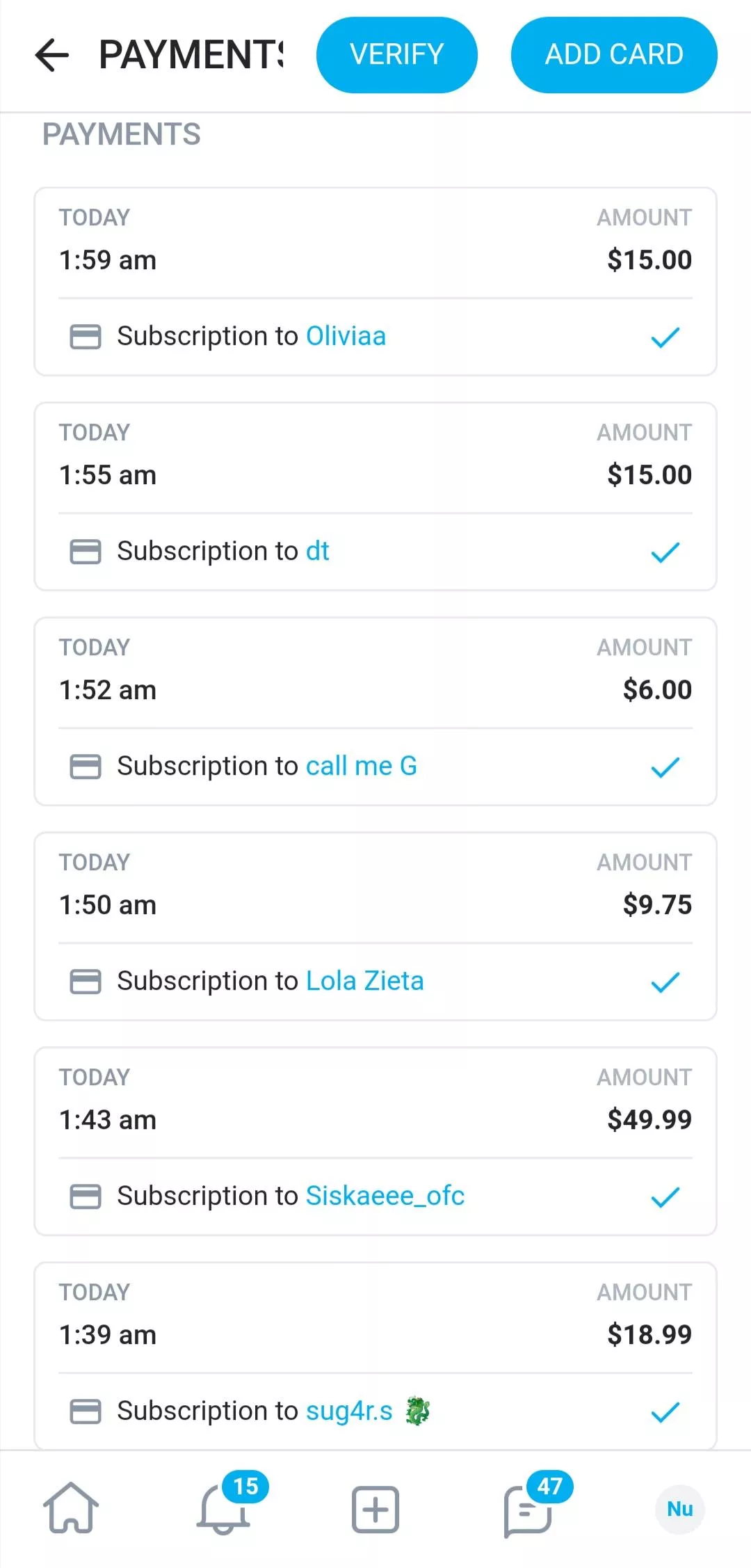Tap card icon beside Oliviaa subscription

(86, 337)
